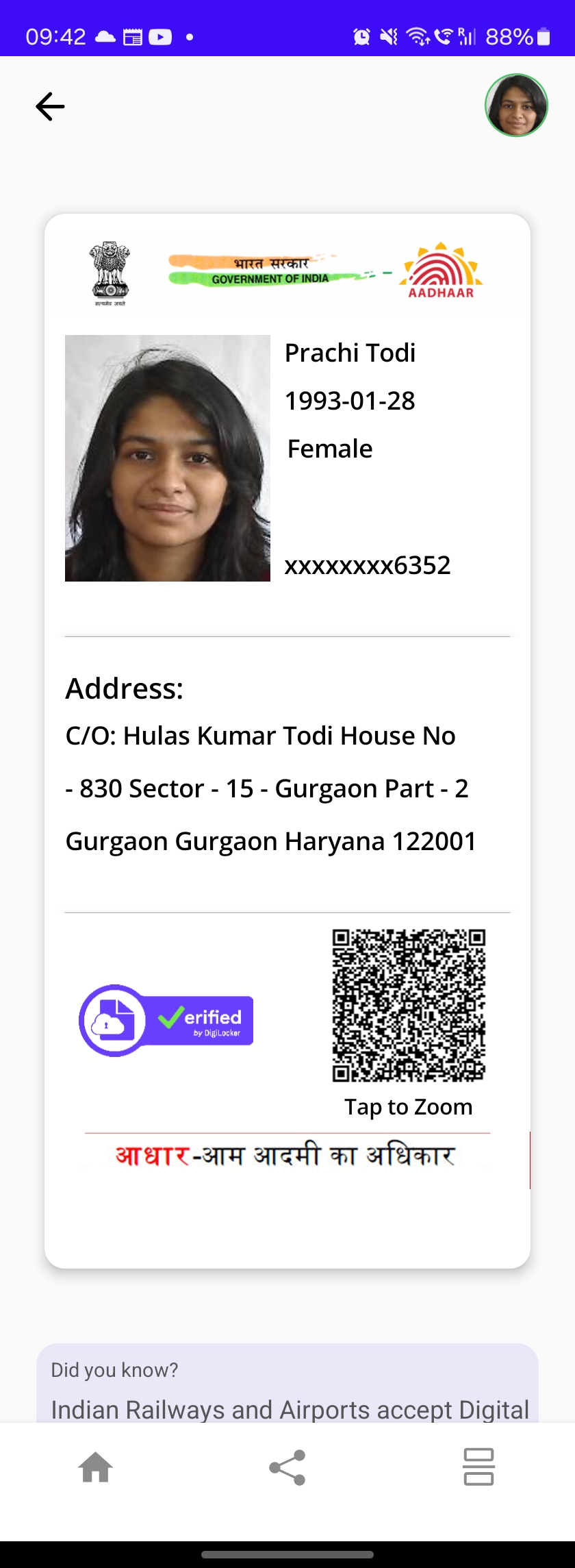Tap the "Tap to Zoom" label
This screenshot has height=1568, width=575.
(409, 1106)
